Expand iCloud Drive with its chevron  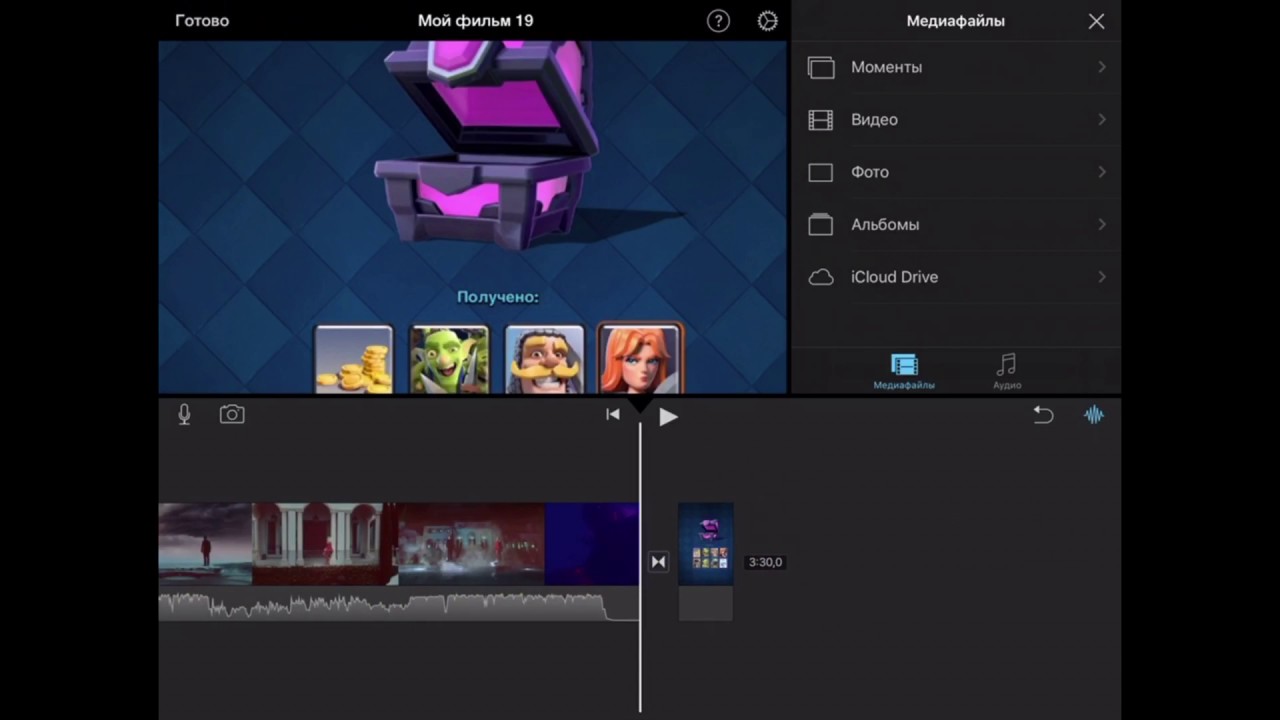tap(1102, 277)
